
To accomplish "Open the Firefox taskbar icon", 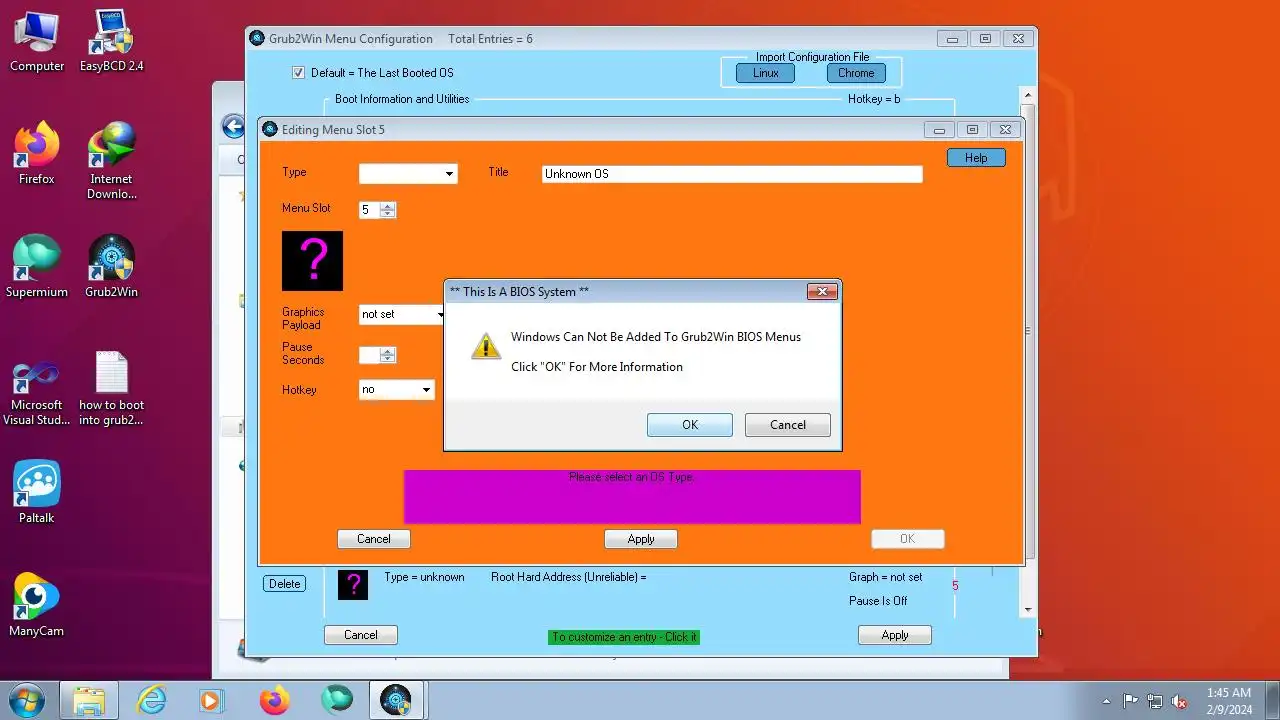I will pos(274,700).
